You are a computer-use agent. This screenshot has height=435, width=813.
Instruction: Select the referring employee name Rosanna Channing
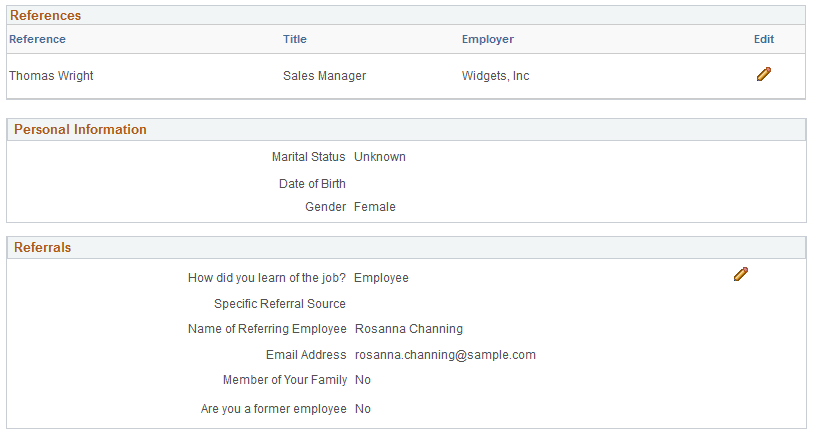pyautogui.click(x=409, y=329)
